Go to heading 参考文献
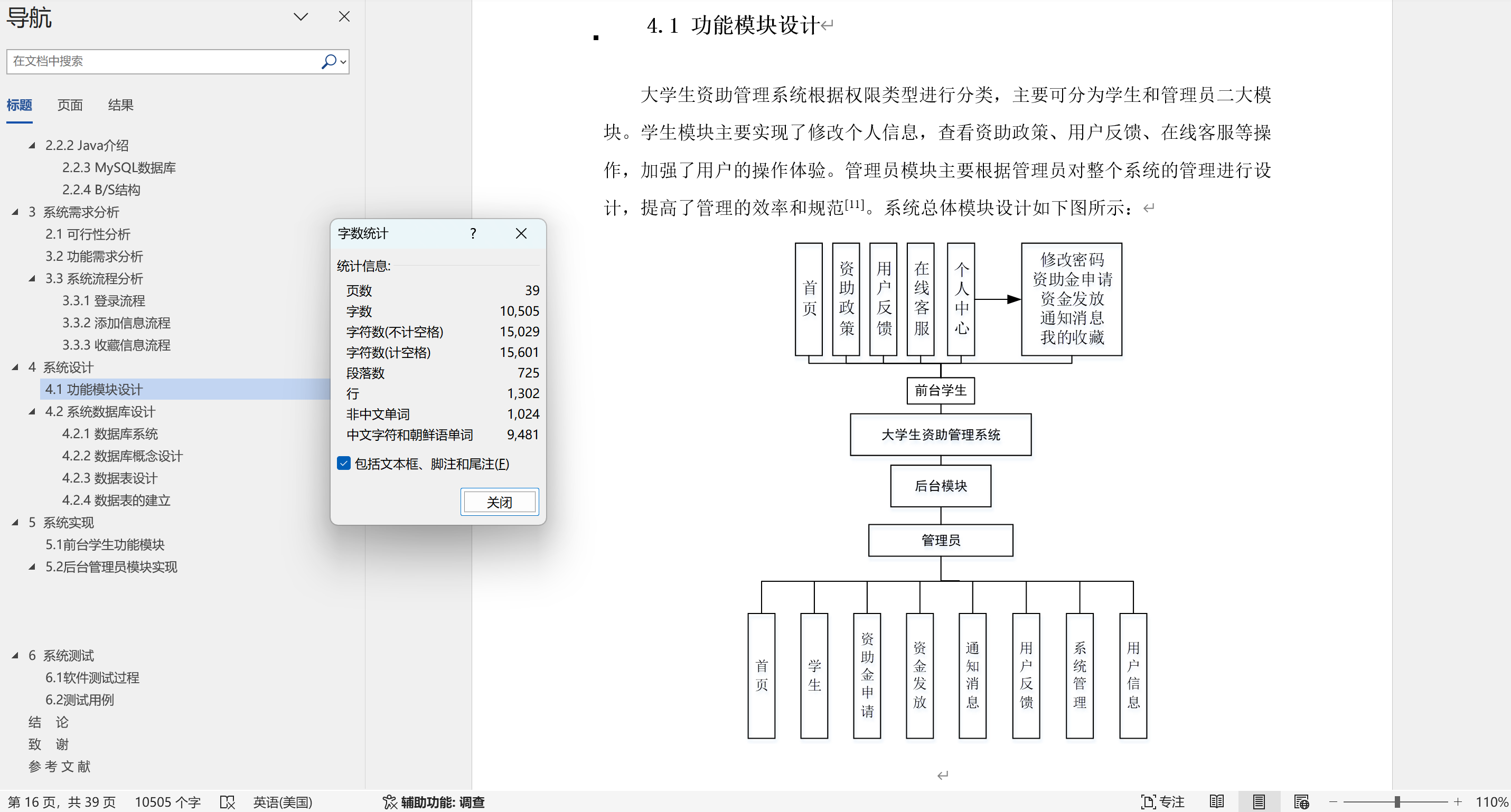Screen dimensions: 1511x812 [x=59, y=766]
